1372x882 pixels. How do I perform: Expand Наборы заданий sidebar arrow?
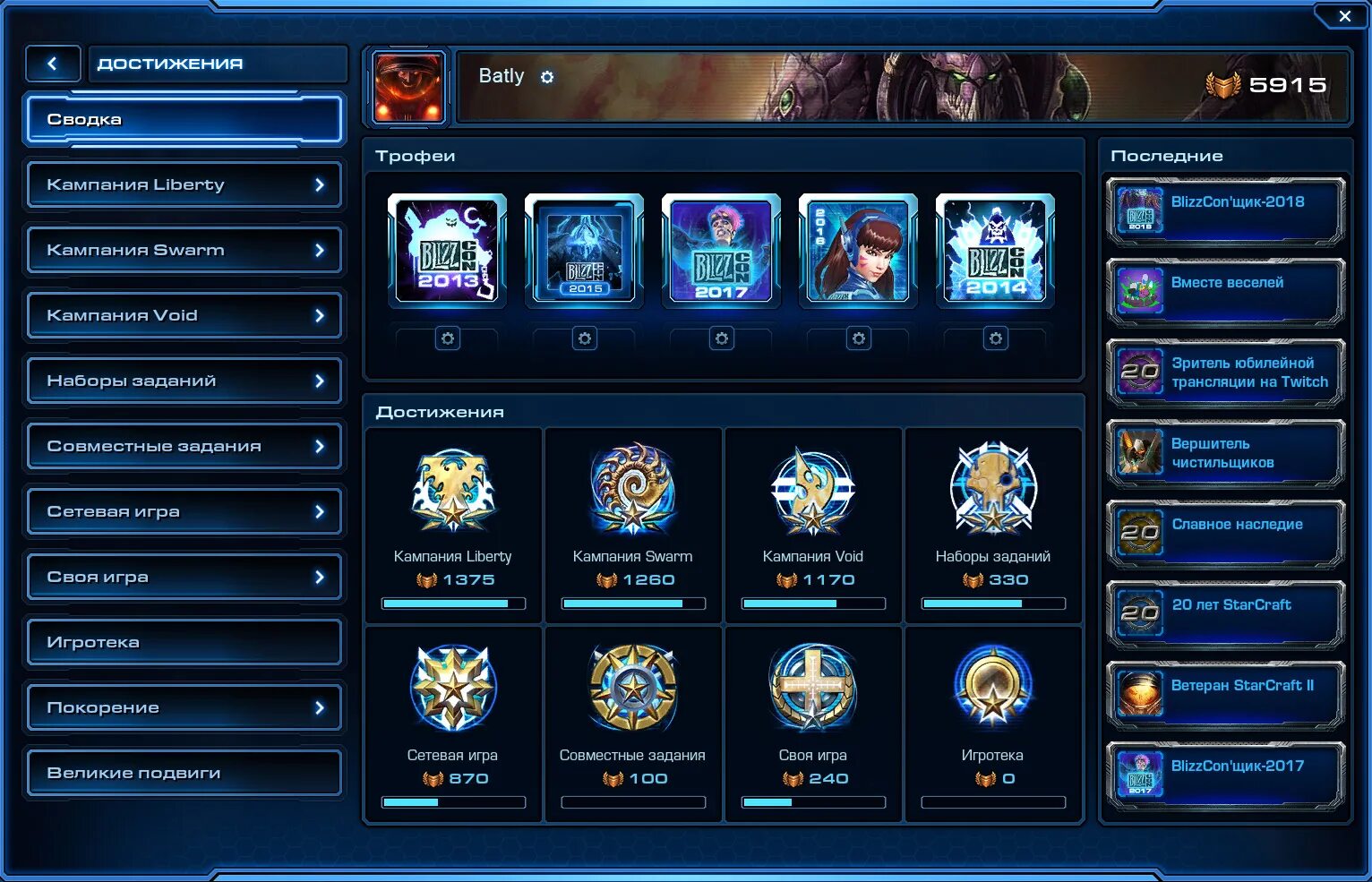click(x=320, y=381)
